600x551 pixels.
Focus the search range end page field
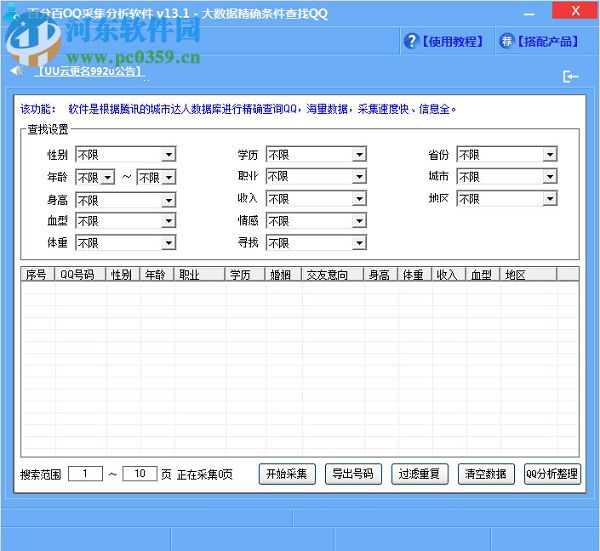click(x=140, y=474)
